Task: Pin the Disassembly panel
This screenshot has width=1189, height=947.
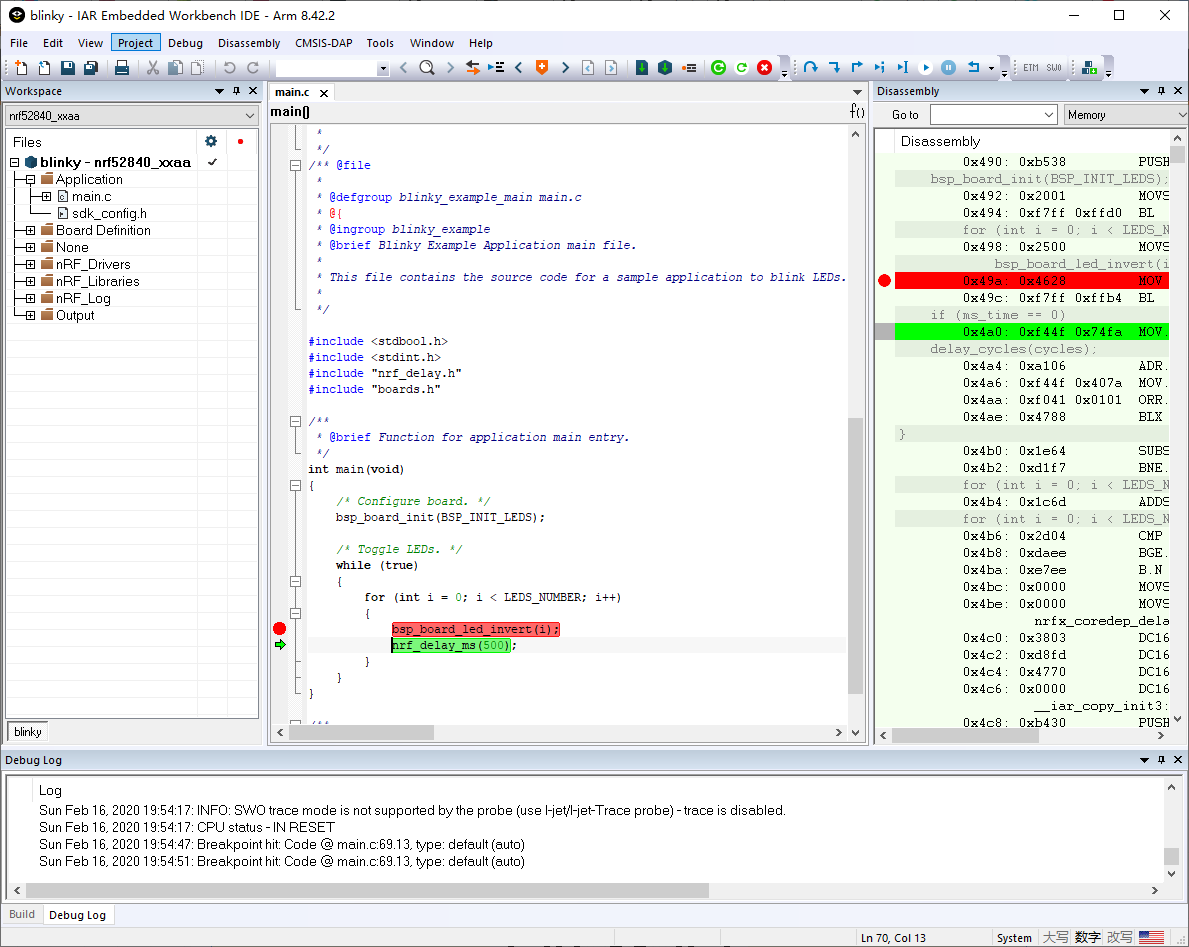Action: point(1161,91)
